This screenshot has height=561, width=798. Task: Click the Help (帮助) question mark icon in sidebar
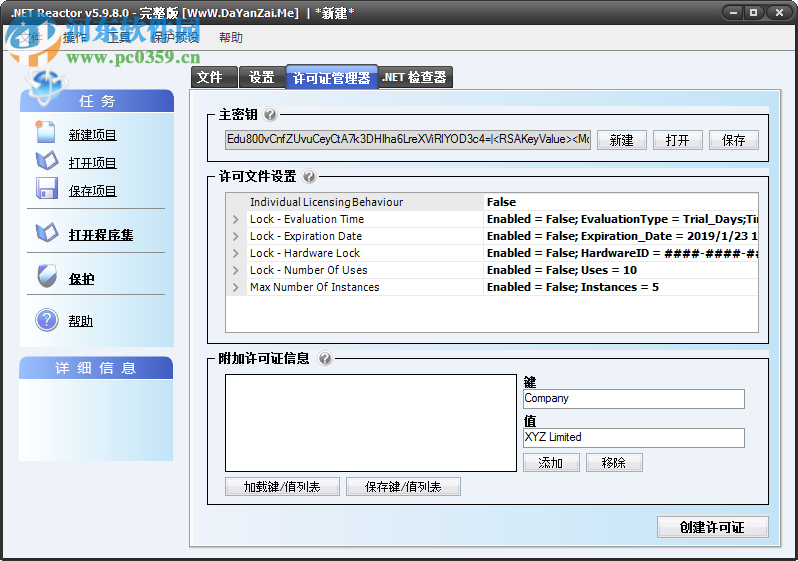(47, 320)
